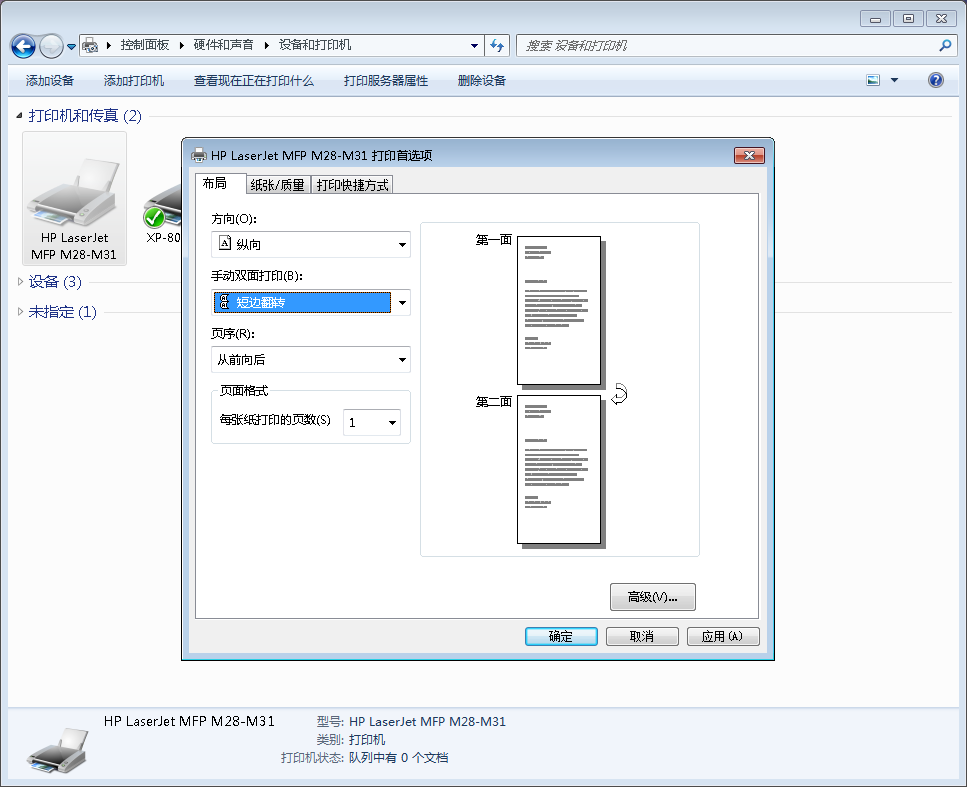Screen dimensions: 967x787
Task: Refresh the devices and printers view
Action: coord(497,46)
